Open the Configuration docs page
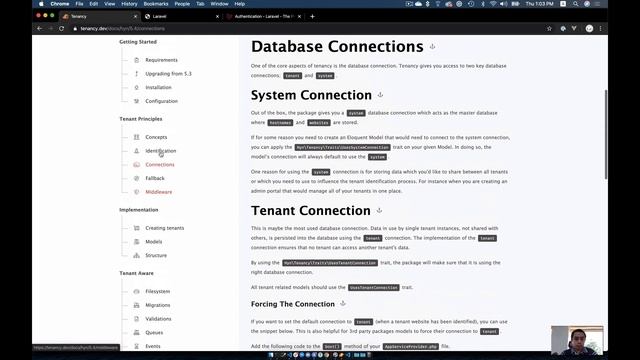This screenshot has height=360, width=640. [161, 101]
